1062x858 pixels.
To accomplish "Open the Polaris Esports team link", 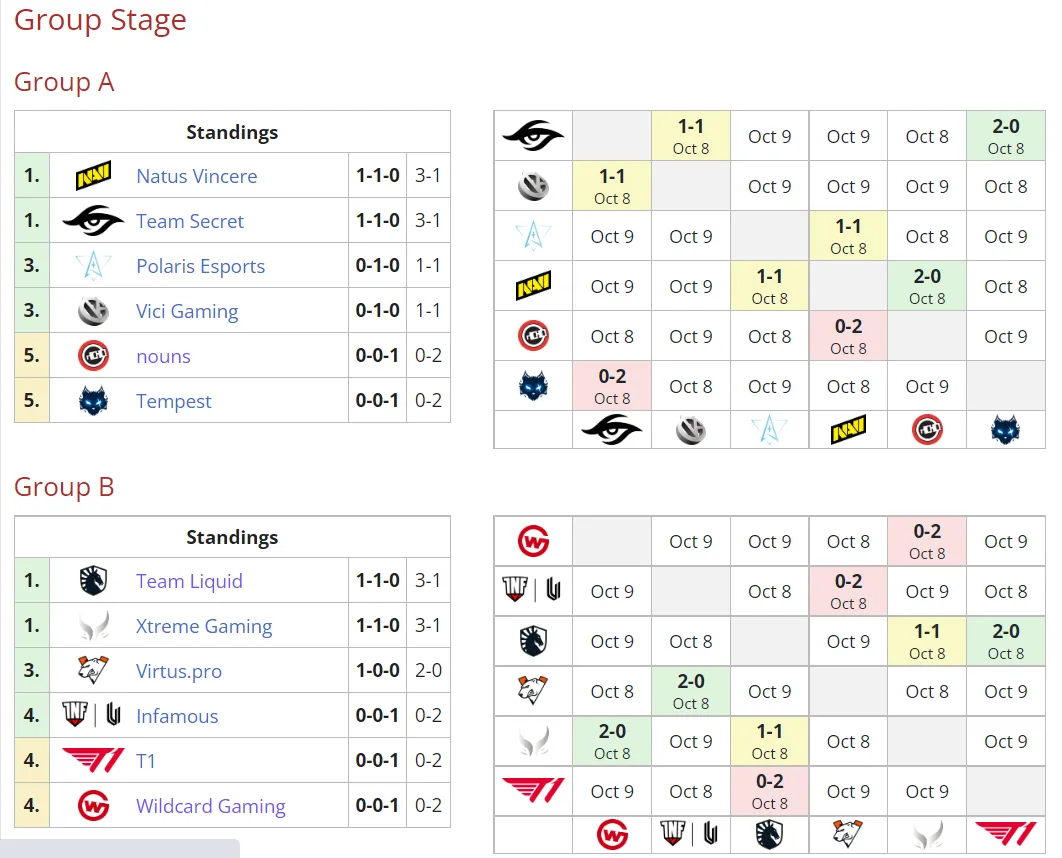I will (200, 266).
